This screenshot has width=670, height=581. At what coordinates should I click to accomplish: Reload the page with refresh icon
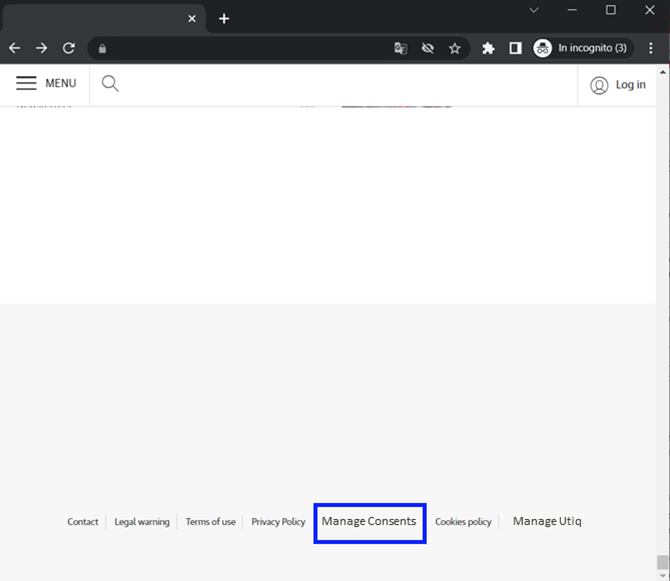point(69,48)
